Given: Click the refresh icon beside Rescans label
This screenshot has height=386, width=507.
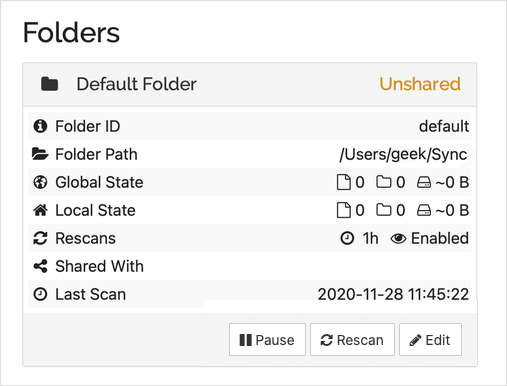Looking at the screenshot, I should coord(40,238).
